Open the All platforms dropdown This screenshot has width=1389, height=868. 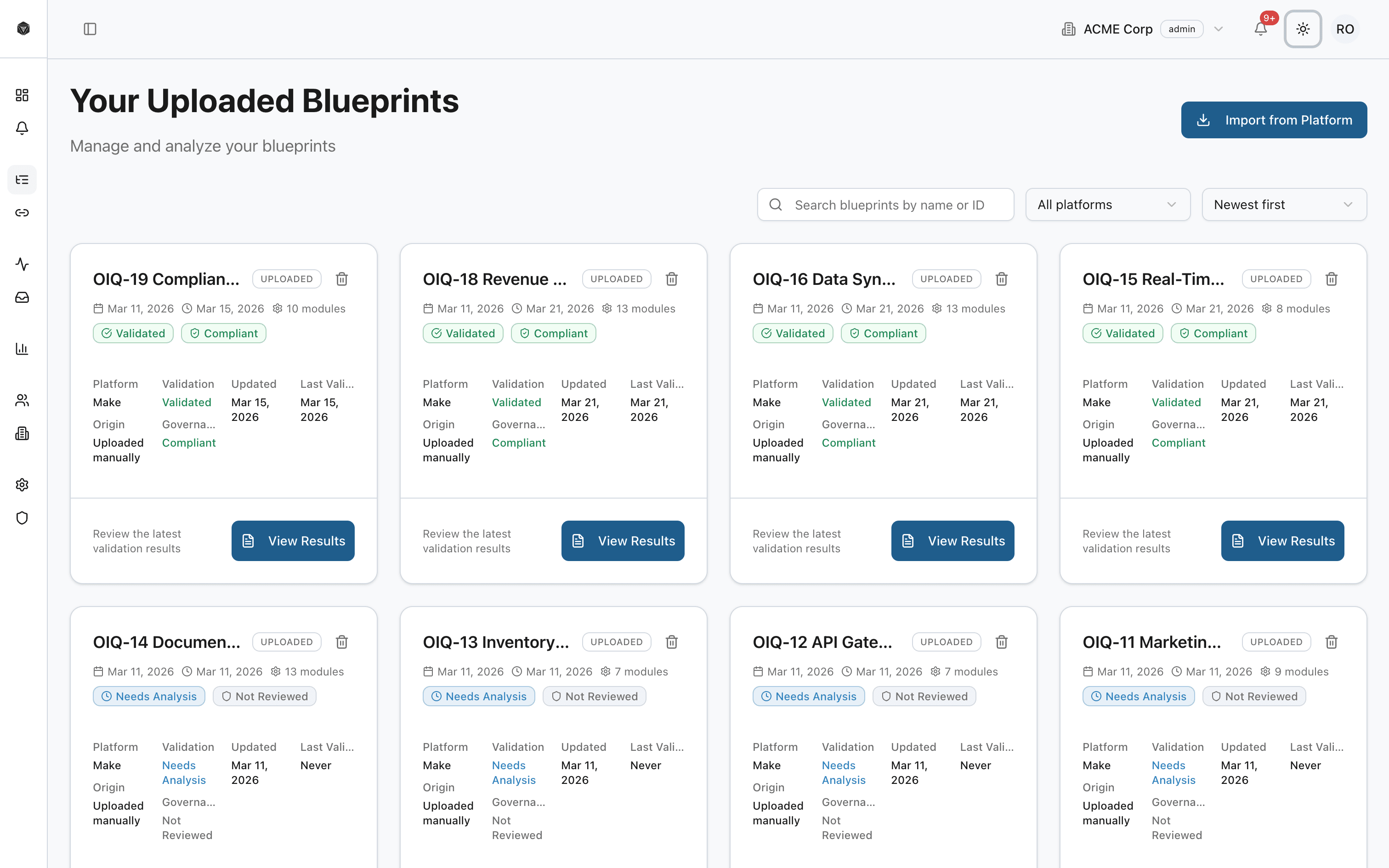coord(1108,204)
